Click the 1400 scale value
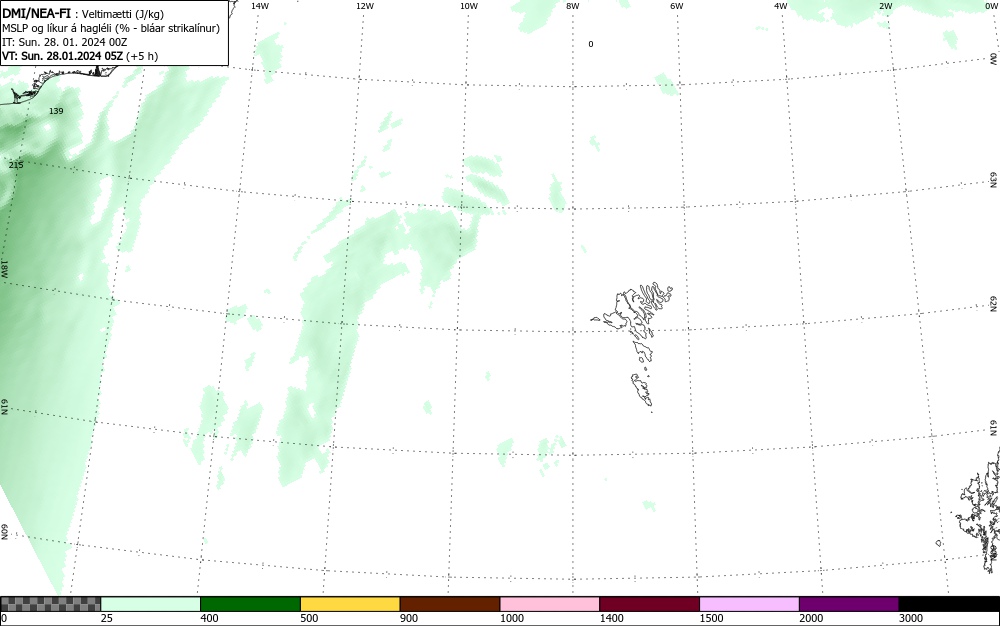The height and width of the screenshot is (626, 1000). pyautogui.click(x=611, y=618)
